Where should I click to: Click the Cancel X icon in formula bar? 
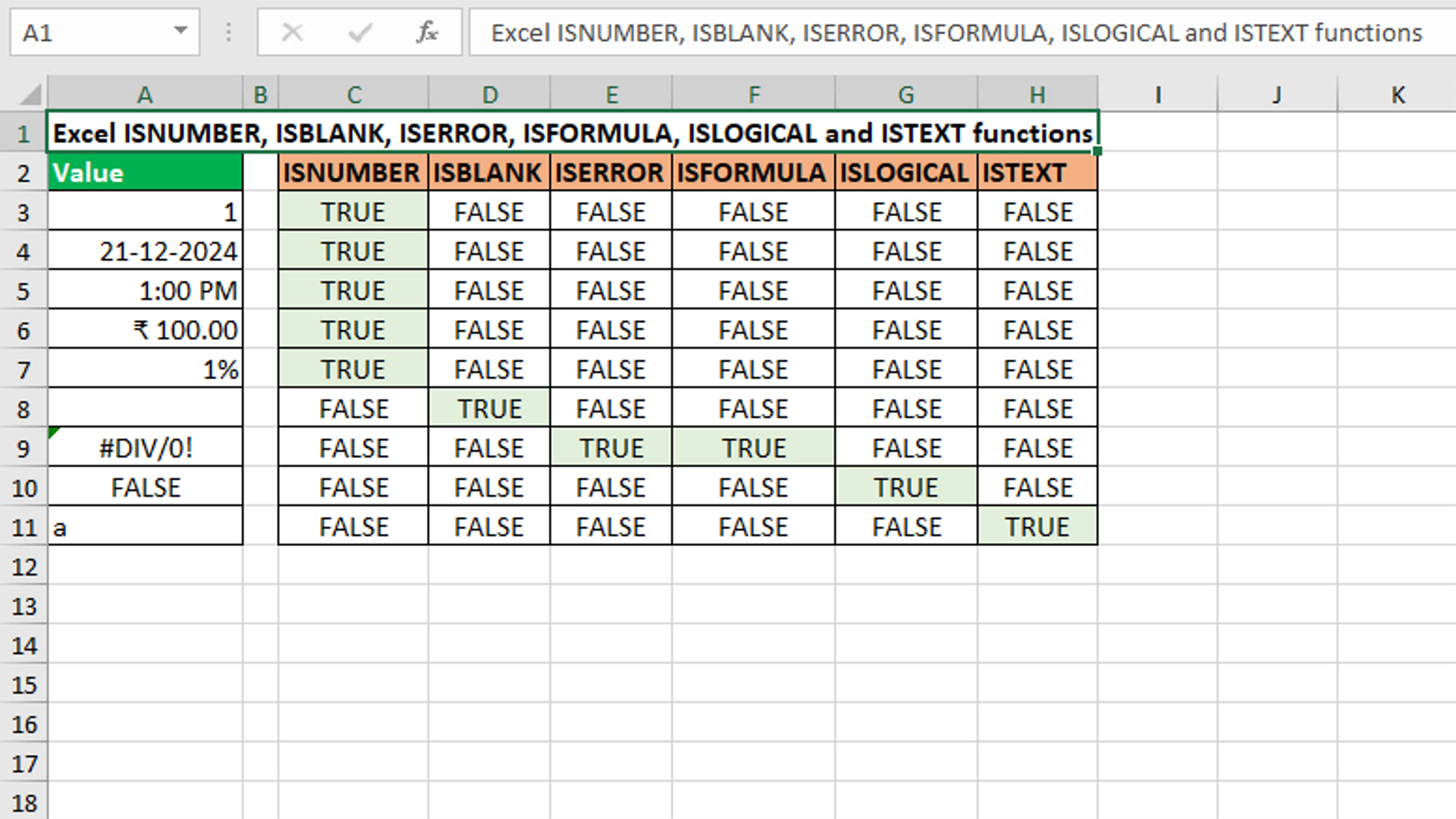click(292, 33)
